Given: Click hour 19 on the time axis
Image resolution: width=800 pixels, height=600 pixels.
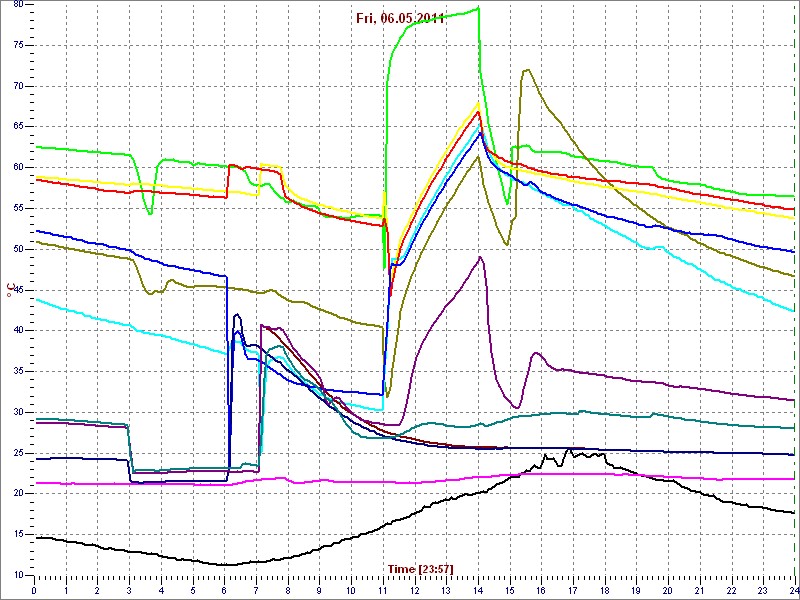Looking at the screenshot, I should coord(636,589).
